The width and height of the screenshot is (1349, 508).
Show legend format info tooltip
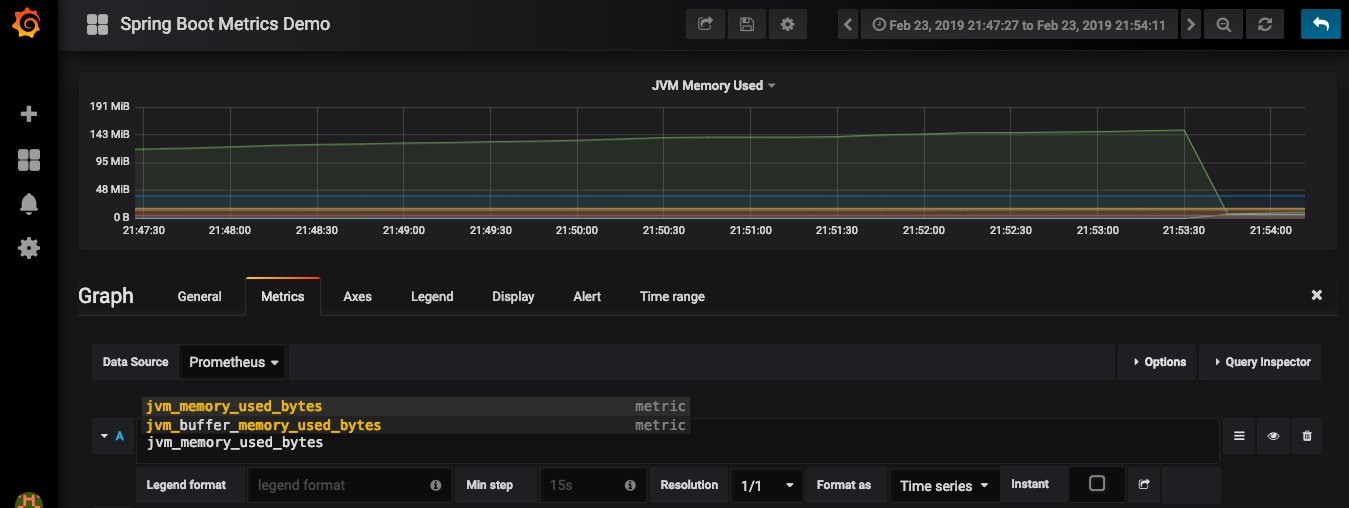435,485
